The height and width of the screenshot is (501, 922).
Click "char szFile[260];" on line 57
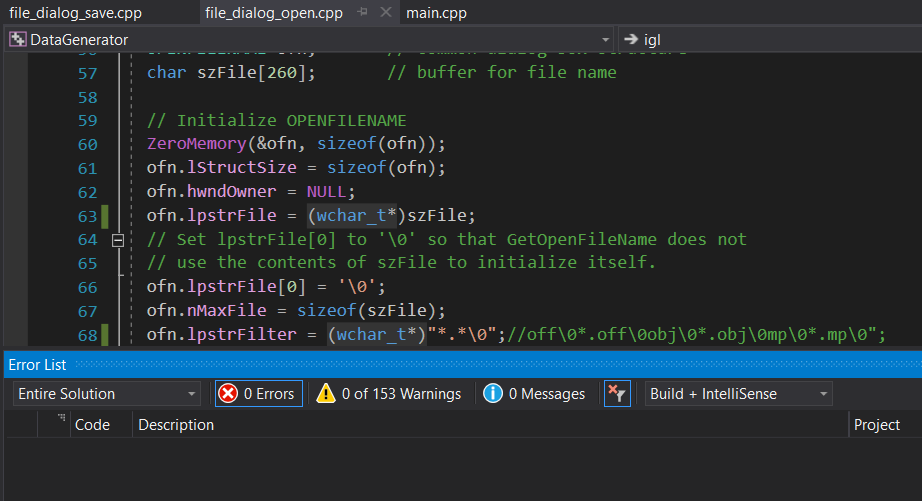click(x=231, y=72)
